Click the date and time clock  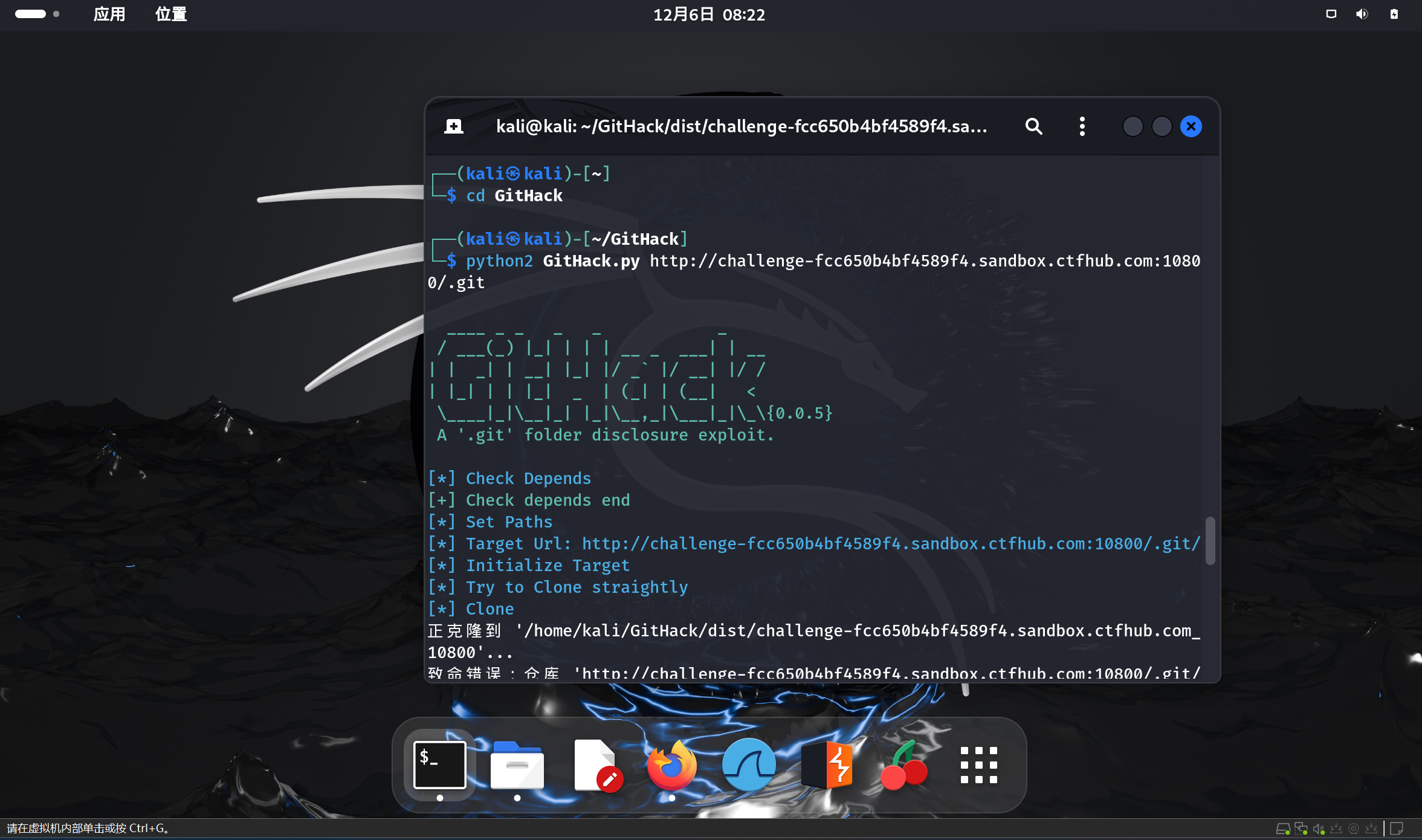coord(709,15)
